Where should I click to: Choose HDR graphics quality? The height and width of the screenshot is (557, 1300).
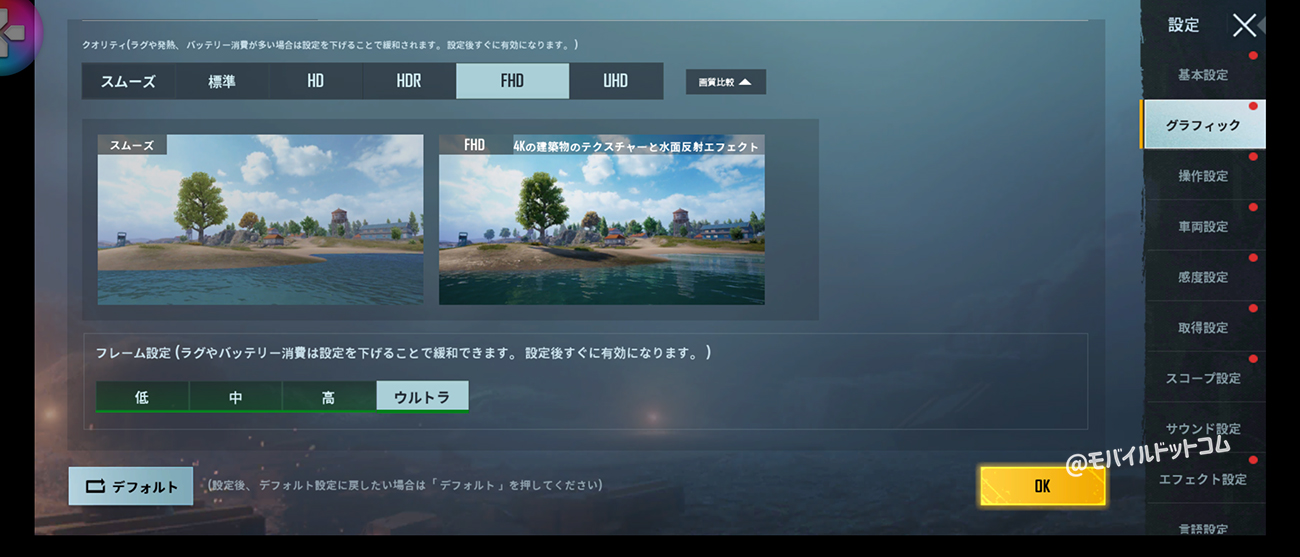coord(409,81)
